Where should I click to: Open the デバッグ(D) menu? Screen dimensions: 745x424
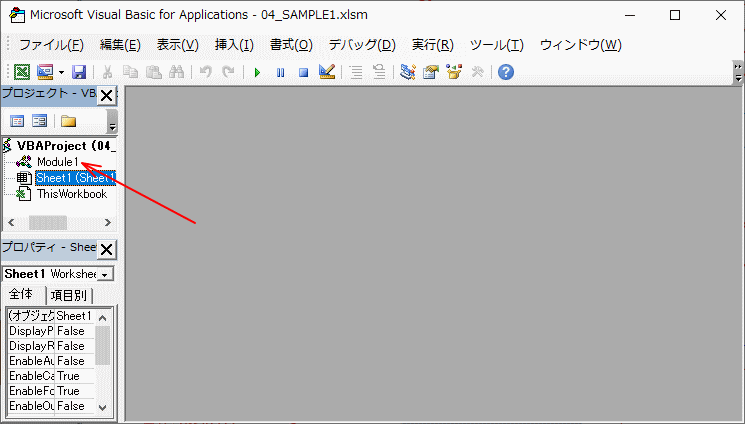pos(362,45)
